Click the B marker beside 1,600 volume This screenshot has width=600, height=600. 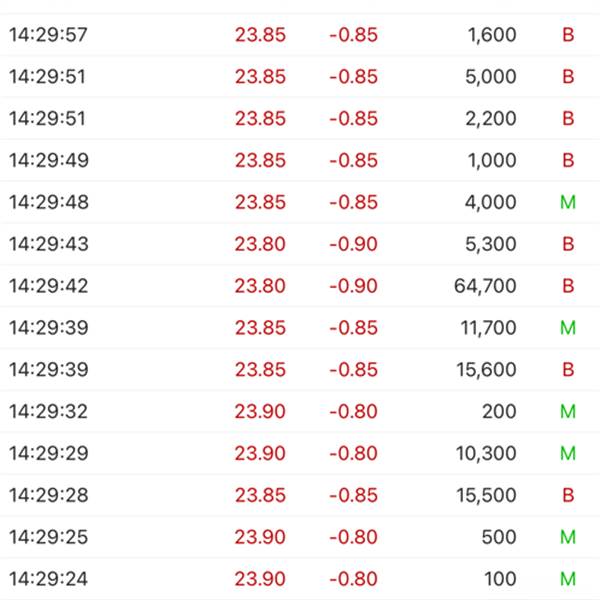pos(568,35)
